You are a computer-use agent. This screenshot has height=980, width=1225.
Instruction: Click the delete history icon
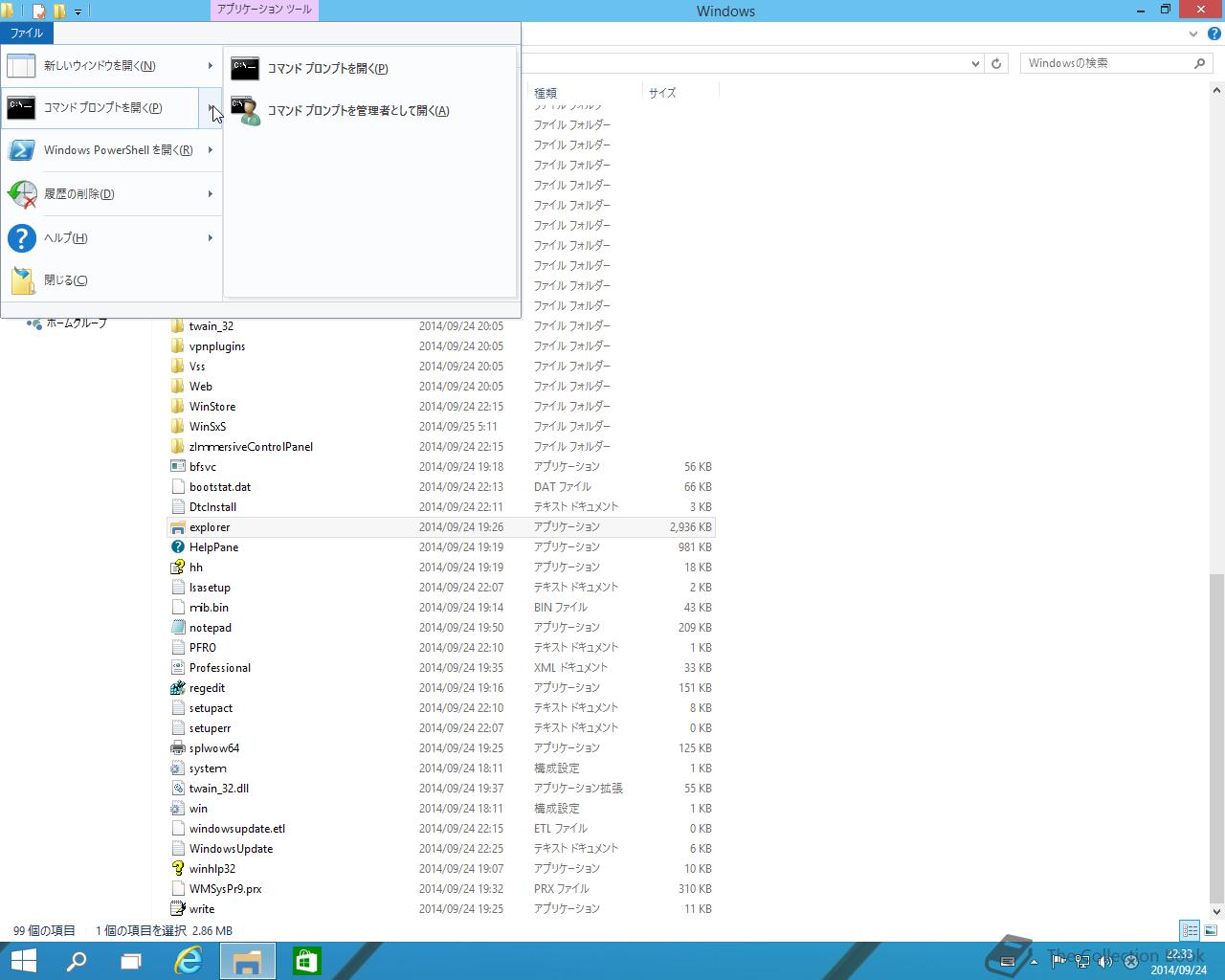tap(21, 194)
